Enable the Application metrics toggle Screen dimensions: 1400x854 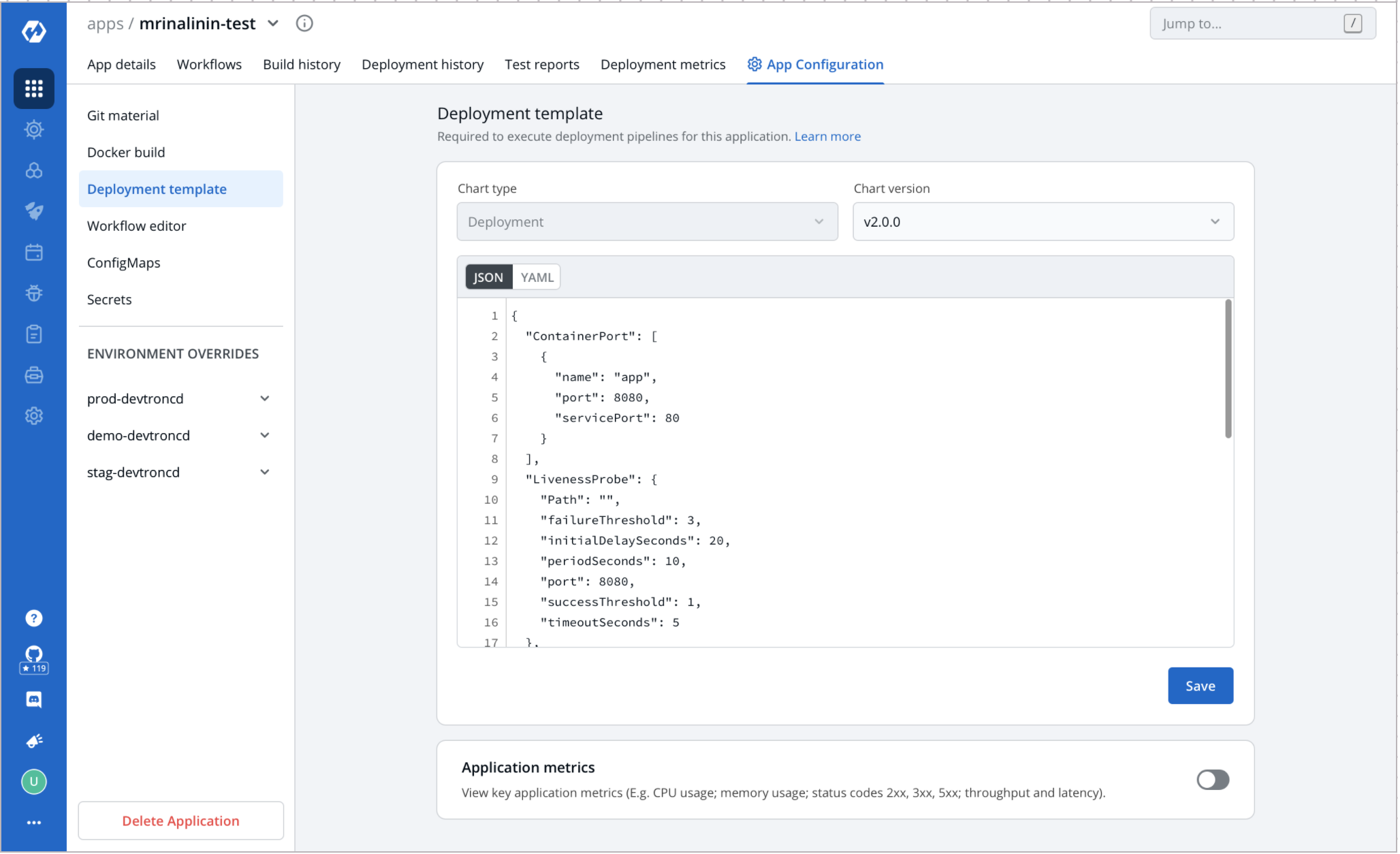(x=1212, y=780)
